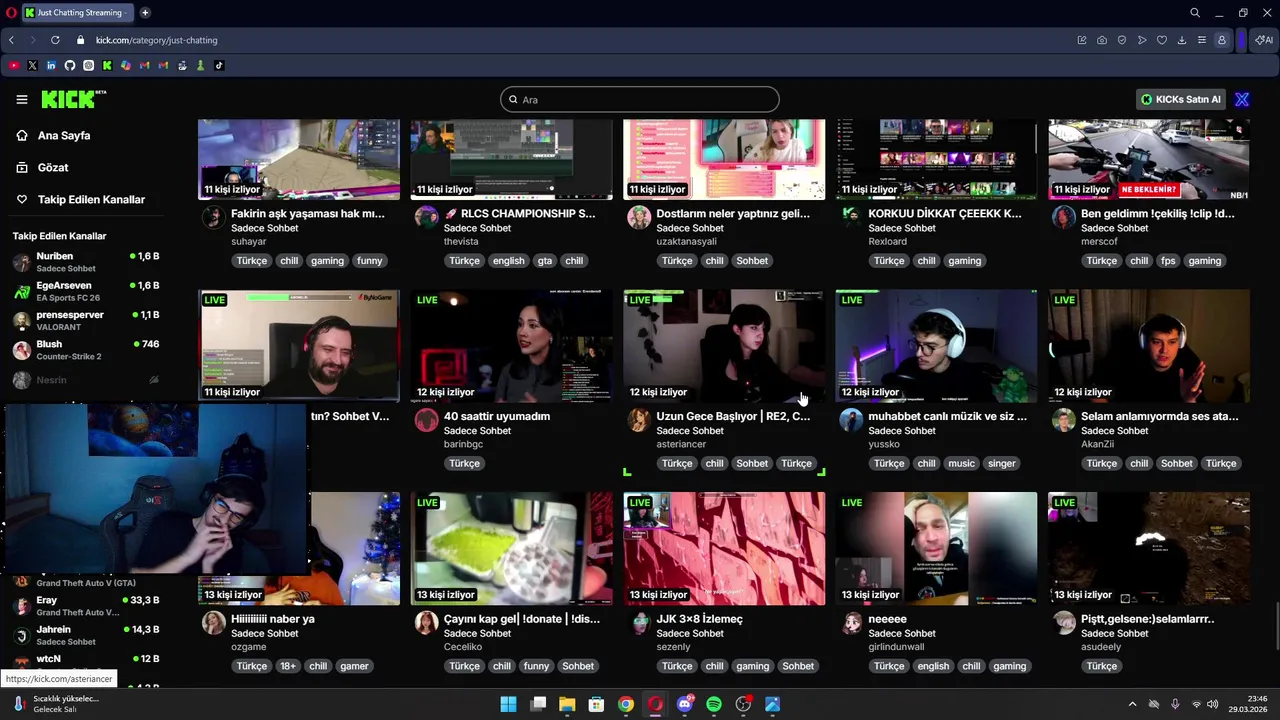The width and height of the screenshot is (1280, 720).
Task: Click the 'gta' tag on thevista's stream
Action: (x=544, y=261)
